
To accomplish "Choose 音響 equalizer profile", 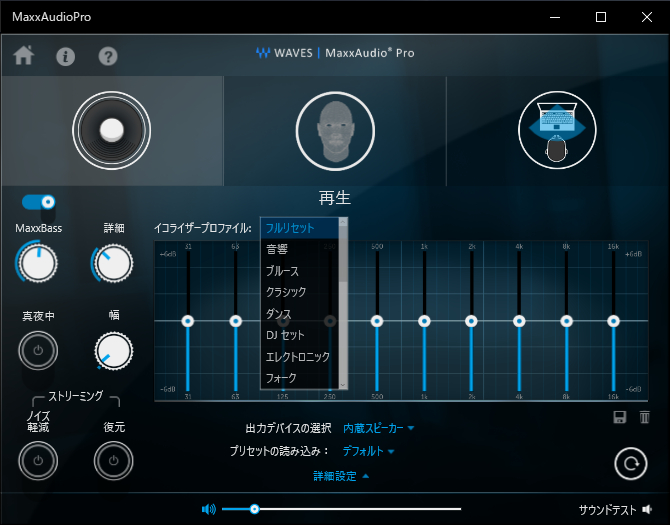I will [x=300, y=249].
